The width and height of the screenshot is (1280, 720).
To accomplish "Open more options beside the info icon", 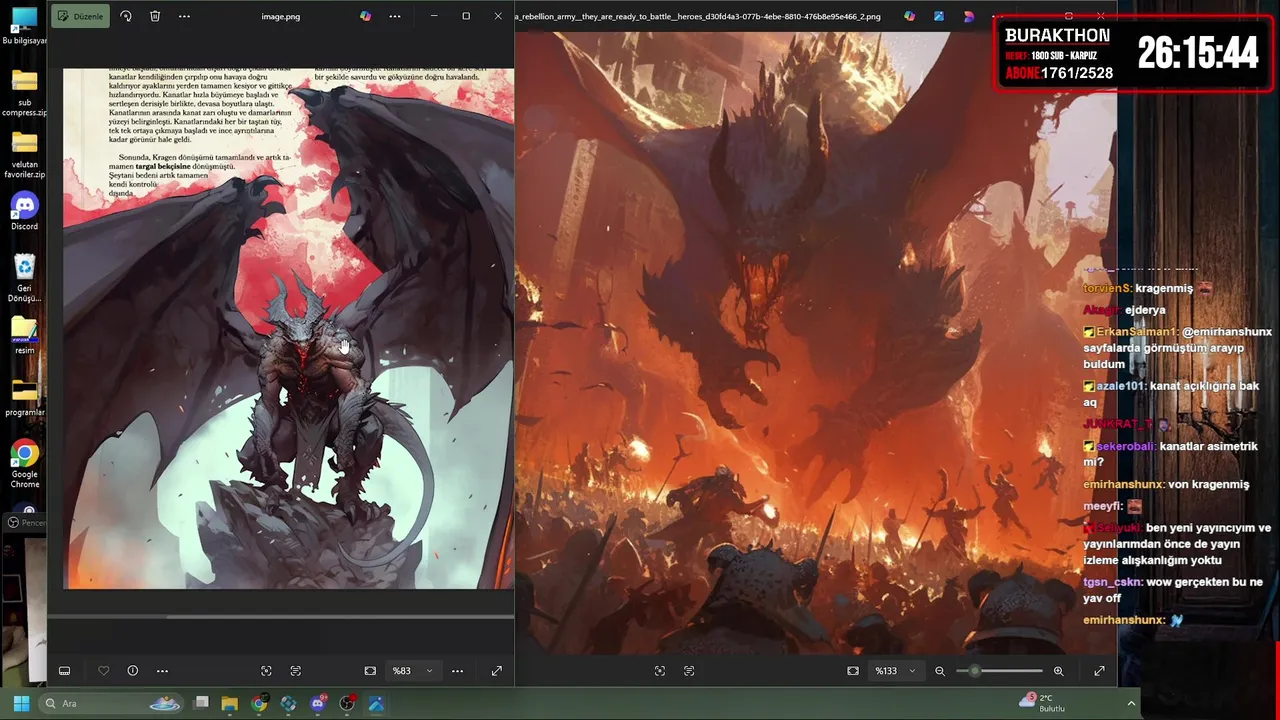I will [162, 671].
